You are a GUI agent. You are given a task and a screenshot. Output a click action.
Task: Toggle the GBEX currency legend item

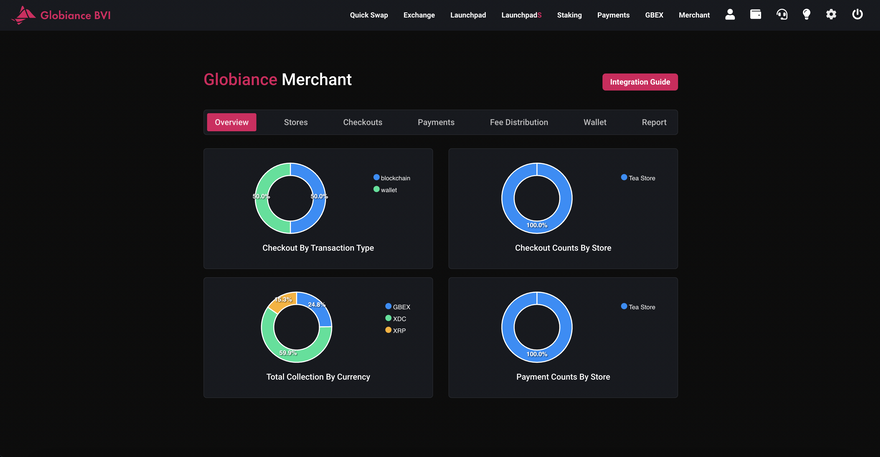[x=397, y=307]
